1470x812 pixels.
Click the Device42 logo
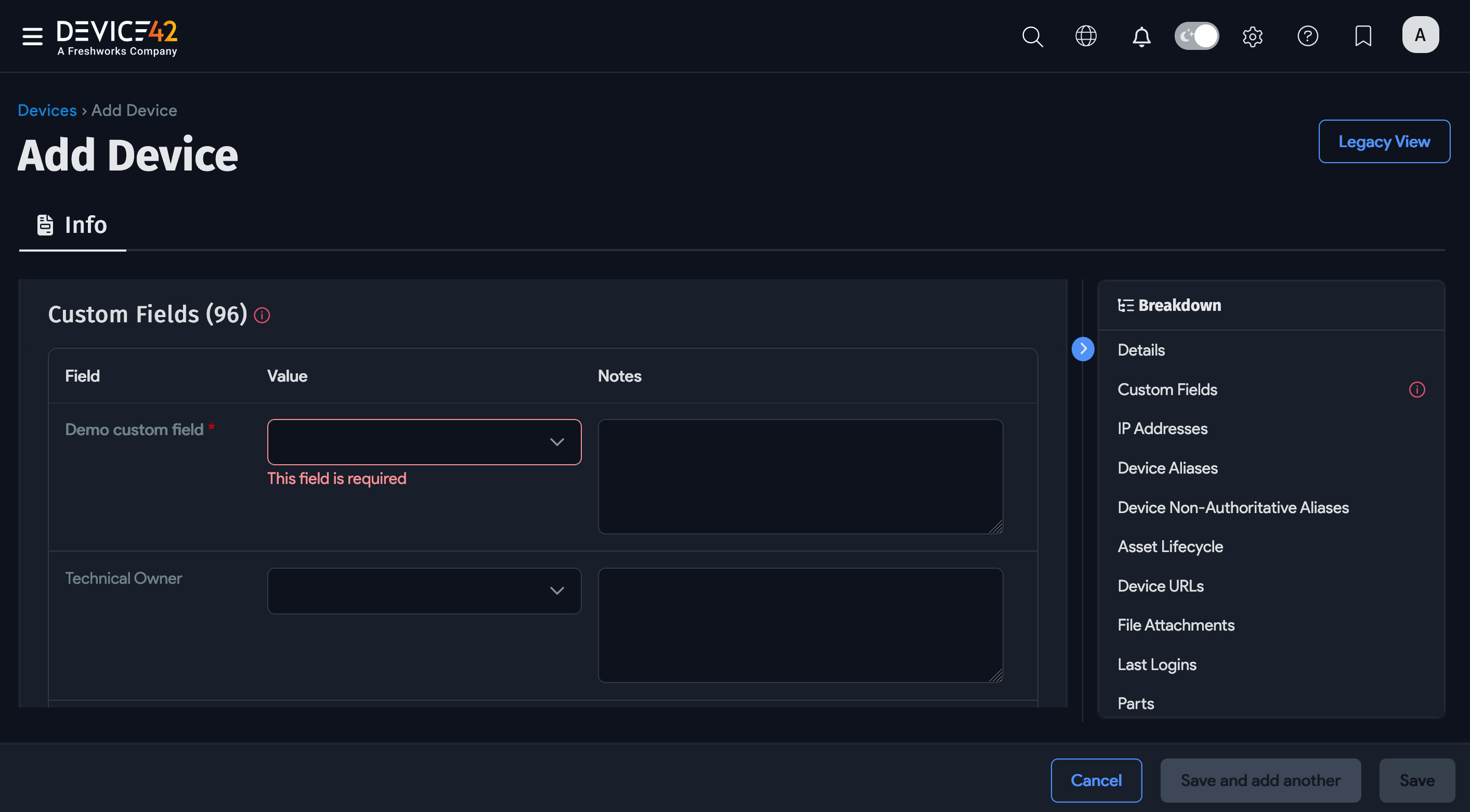pyautogui.click(x=117, y=36)
